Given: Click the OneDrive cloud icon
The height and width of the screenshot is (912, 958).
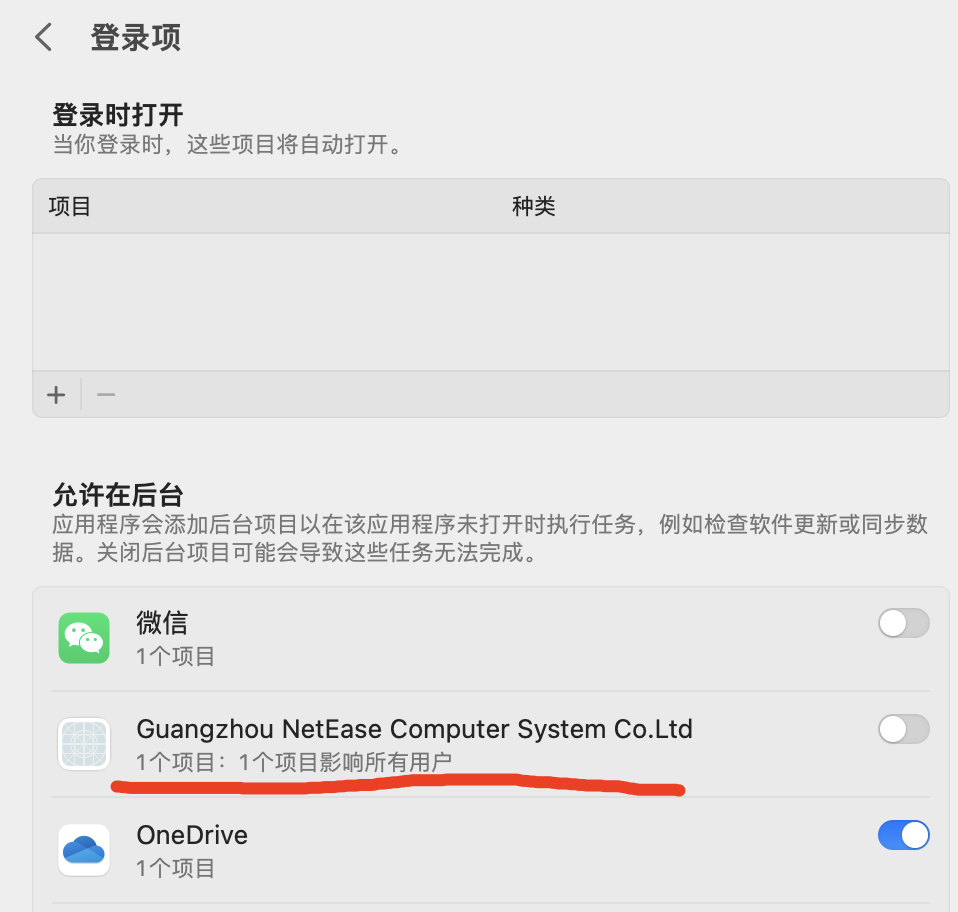Looking at the screenshot, I should pyautogui.click(x=84, y=850).
